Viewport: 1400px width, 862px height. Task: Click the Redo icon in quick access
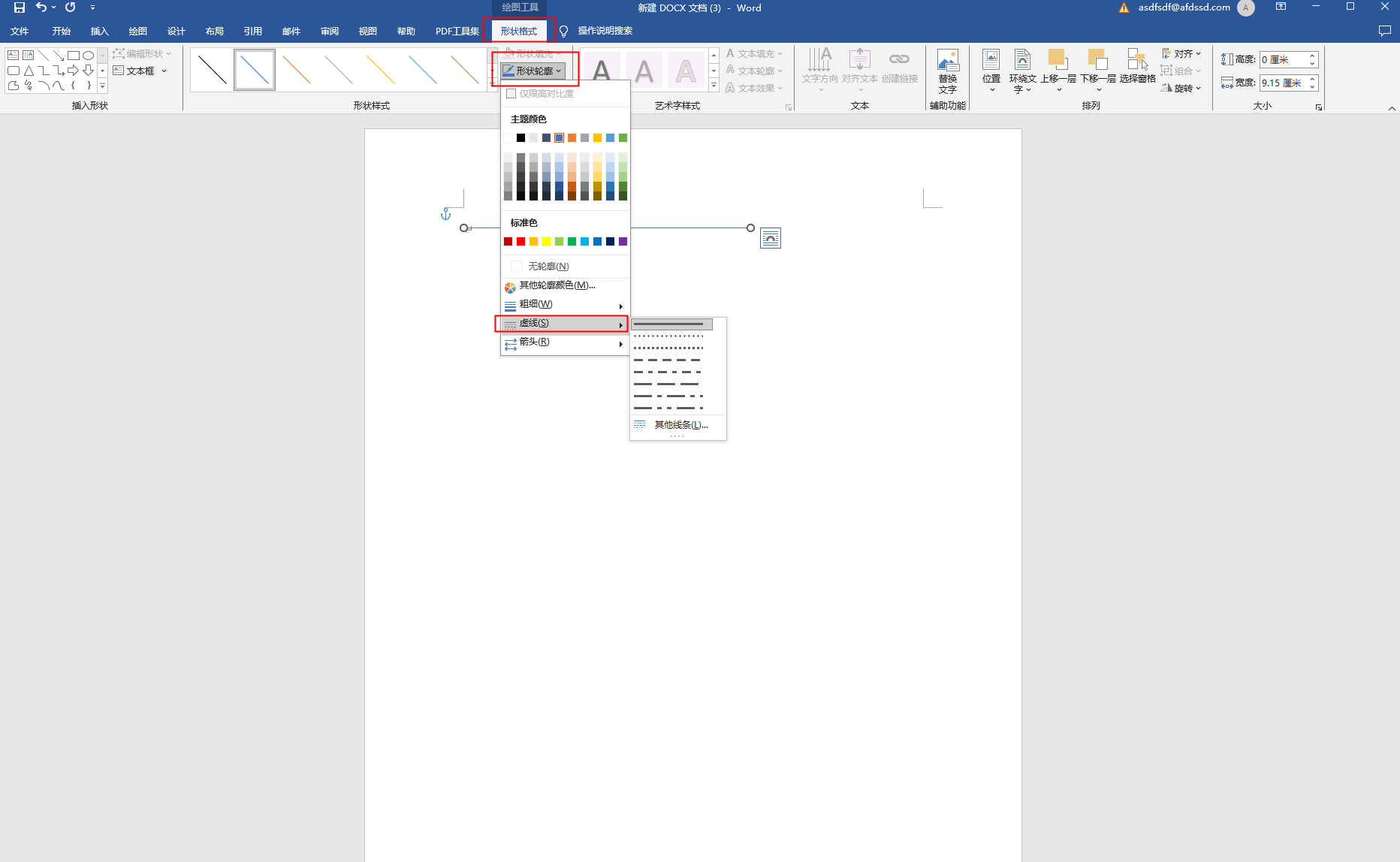[71, 8]
